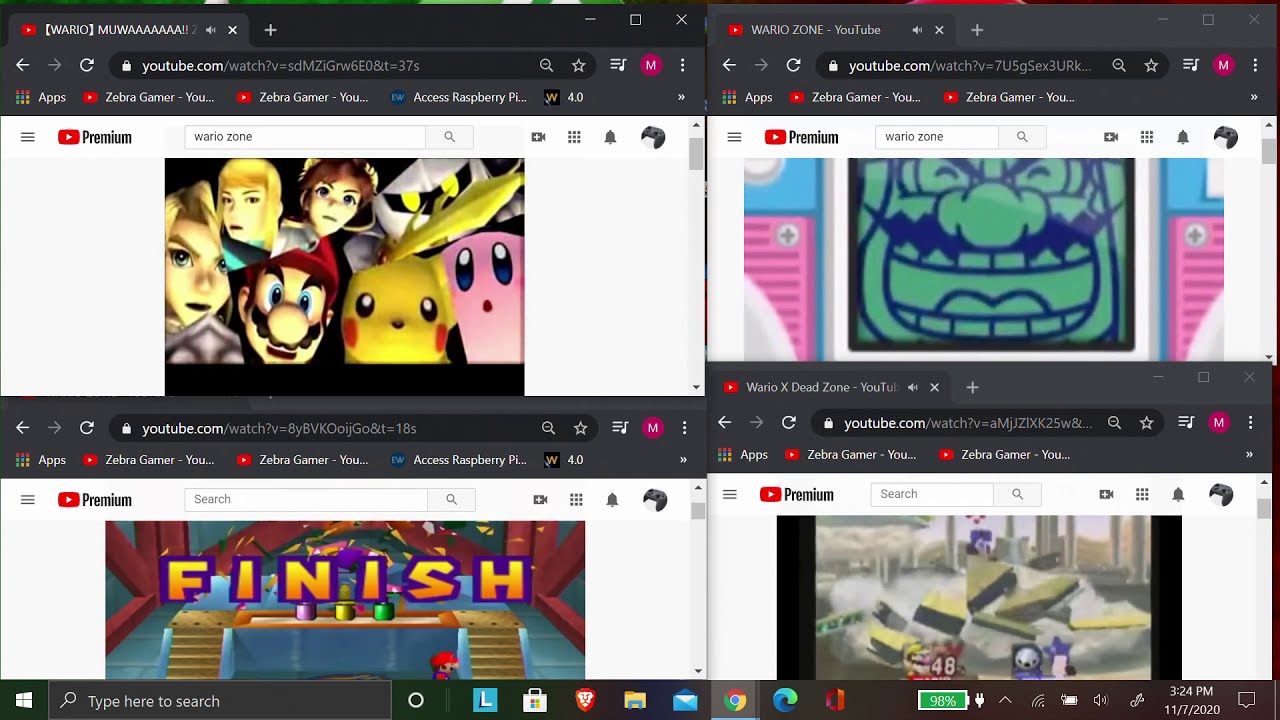The height and width of the screenshot is (720, 1280).
Task: Close the MUWAAAAAAA tab in the top-left window
Action: point(233,30)
